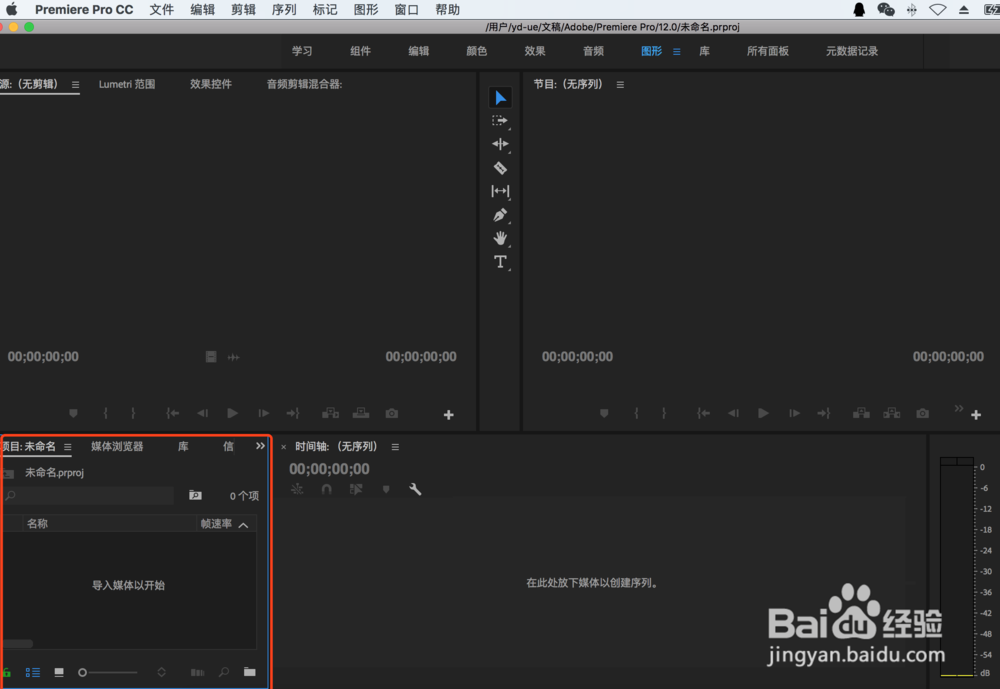Screen dimensions: 1000x689
Task: Step back one frame in Program monitor
Action: (x=733, y=413)
